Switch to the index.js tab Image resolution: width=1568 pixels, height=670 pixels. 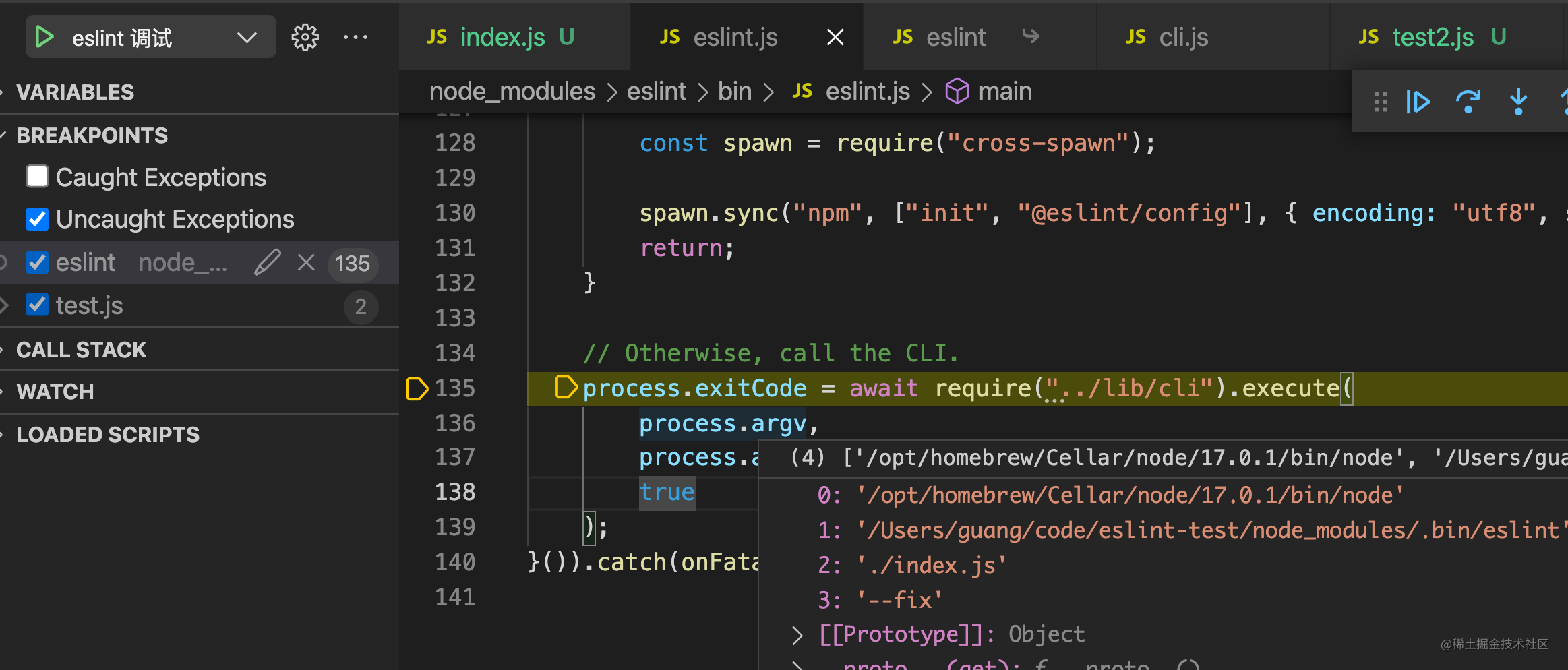(502, 37)
